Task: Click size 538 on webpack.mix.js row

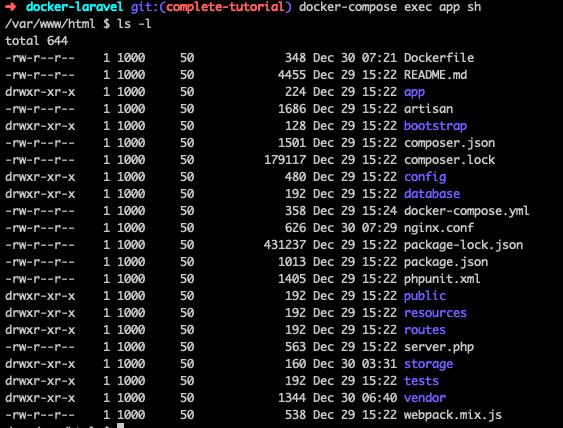Action: pos(296,415)
